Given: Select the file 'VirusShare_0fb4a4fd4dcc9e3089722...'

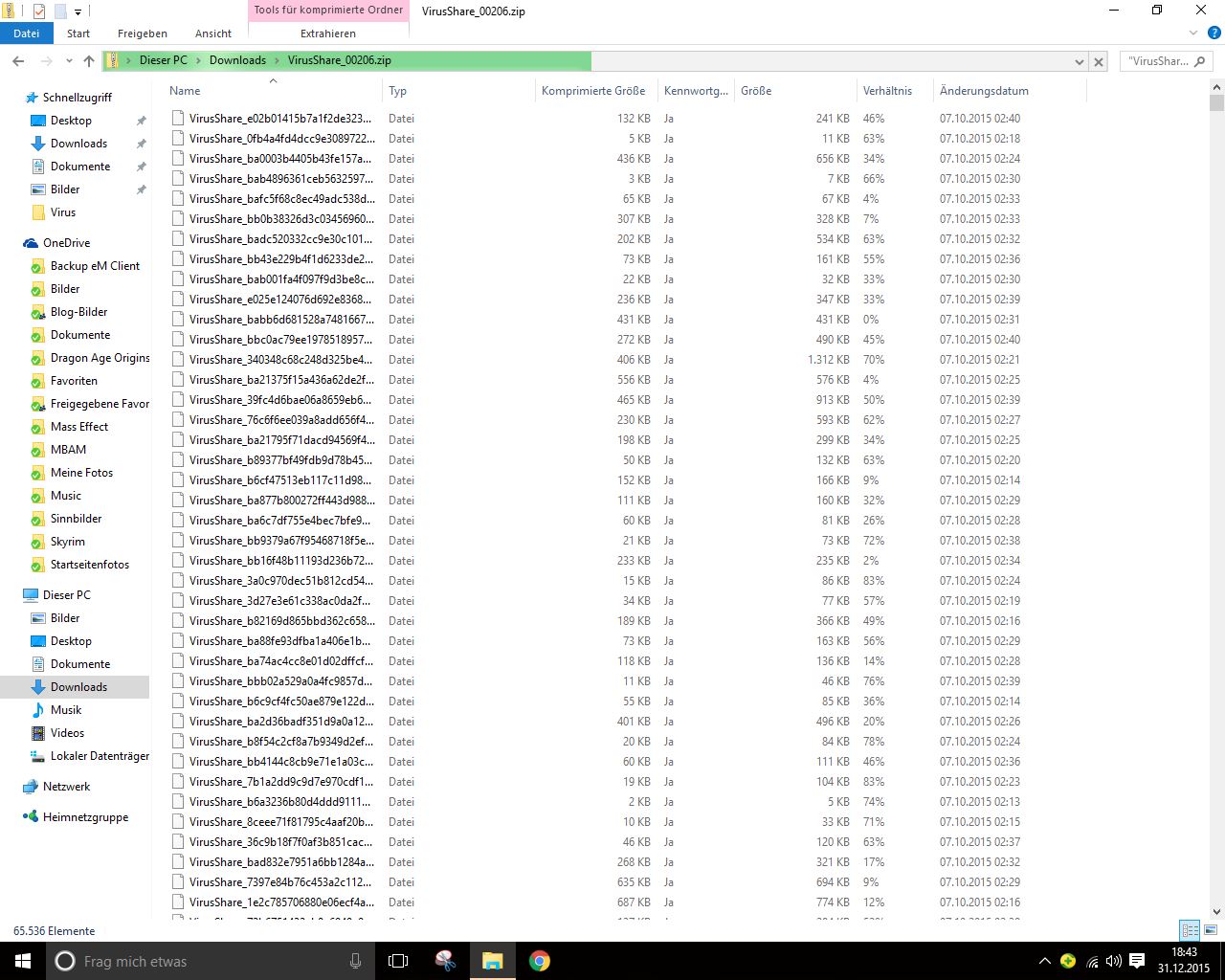Looking at the screenshot, I should 281,139.
